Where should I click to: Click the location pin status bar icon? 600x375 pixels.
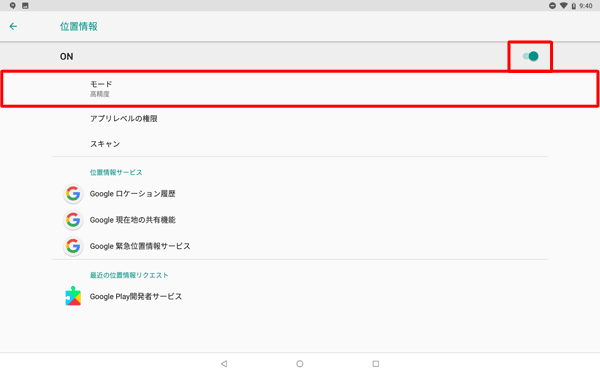click(13, 5)
